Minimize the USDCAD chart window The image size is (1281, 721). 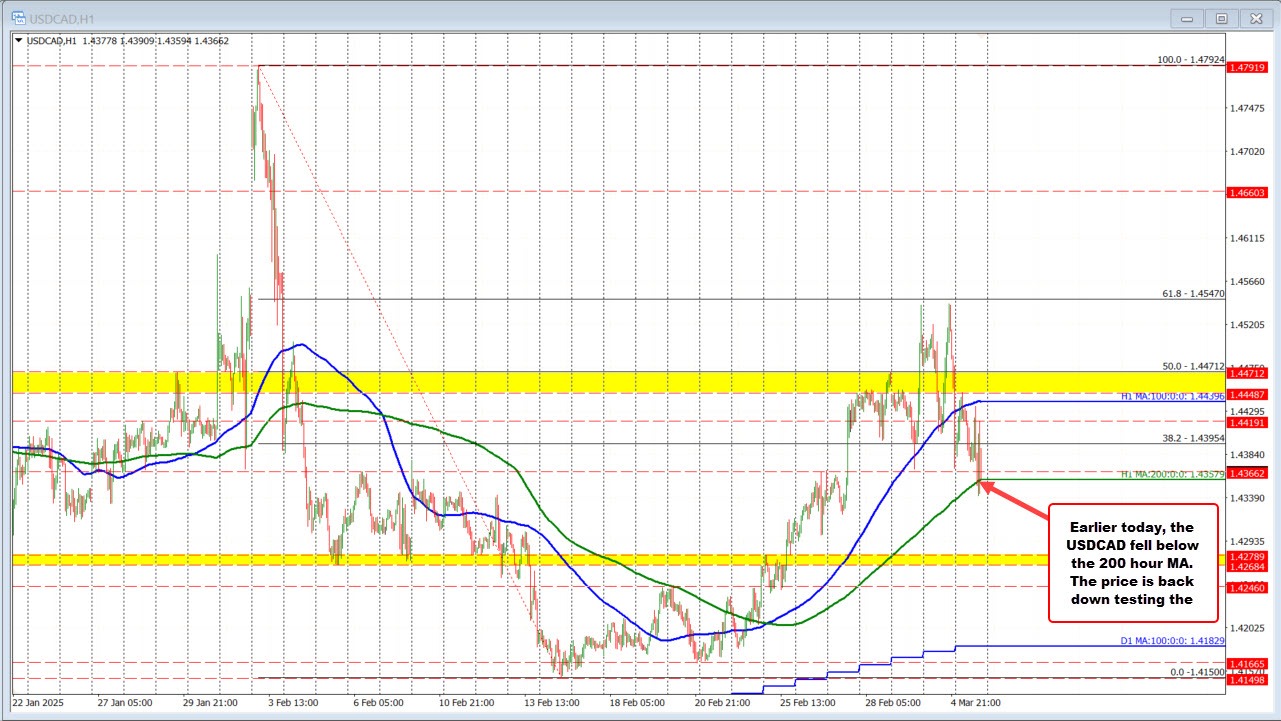(x=1186, y=17)
